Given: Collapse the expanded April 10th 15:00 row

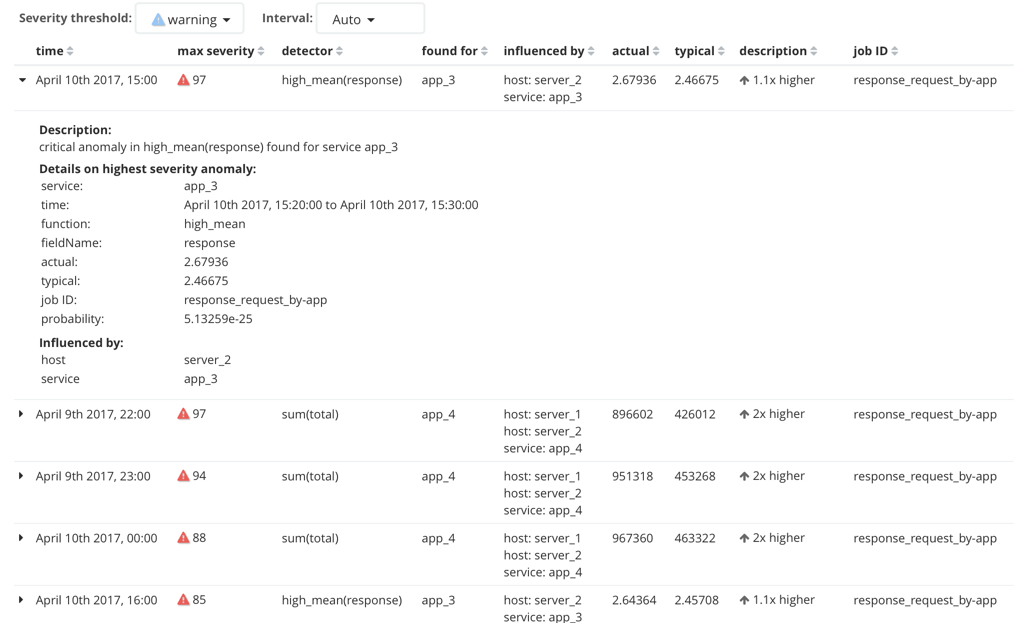Looking at the screenshot, I should pyautogui.click(x=22, y=80).
